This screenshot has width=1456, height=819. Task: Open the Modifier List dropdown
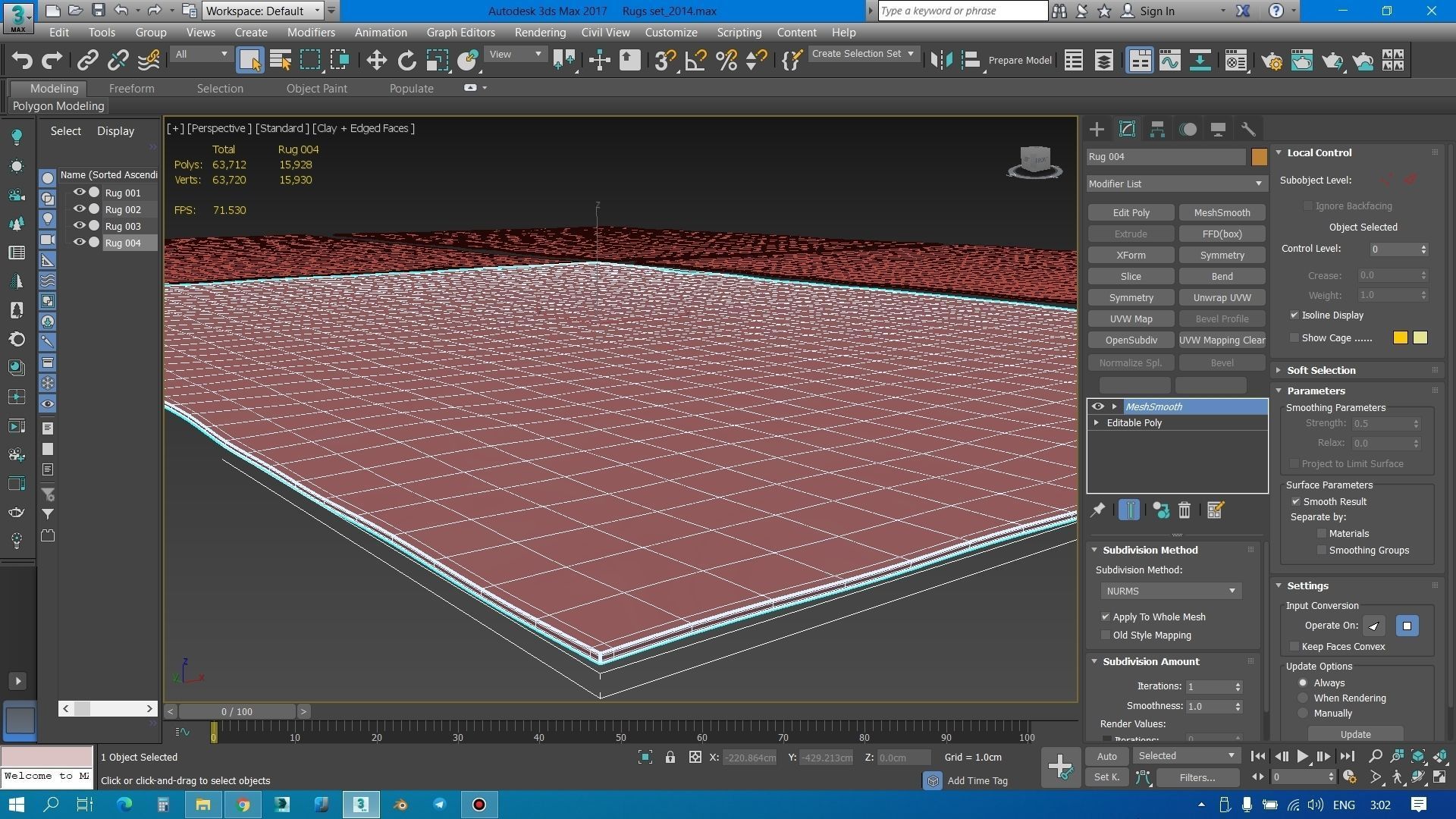tap(1175, 184)
